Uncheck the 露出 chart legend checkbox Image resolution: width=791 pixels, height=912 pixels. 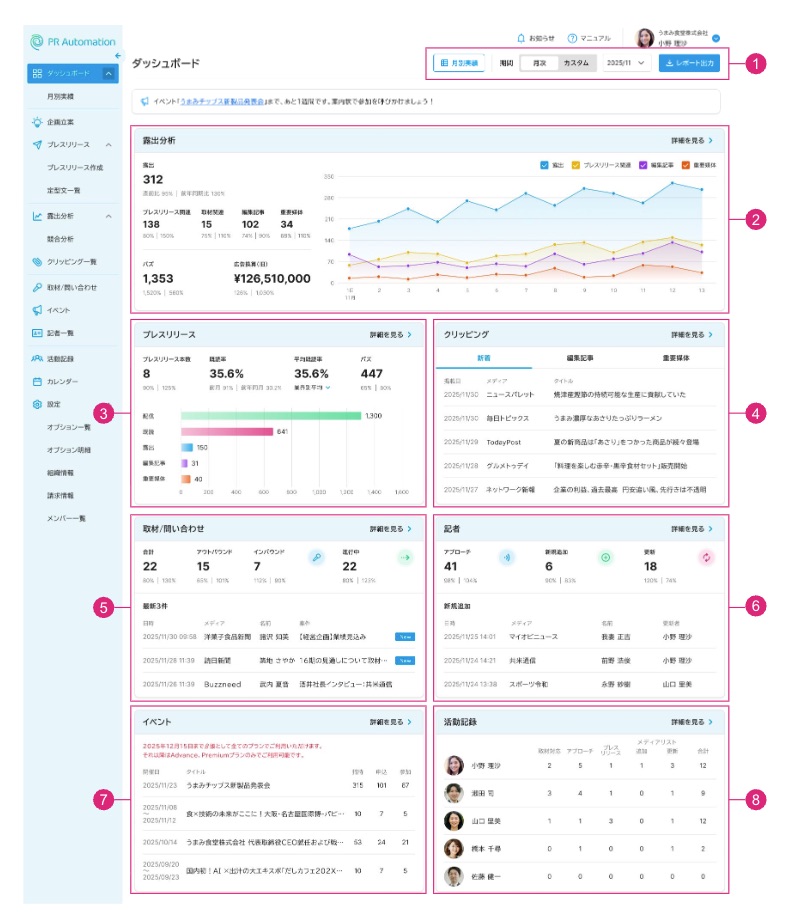544,164
